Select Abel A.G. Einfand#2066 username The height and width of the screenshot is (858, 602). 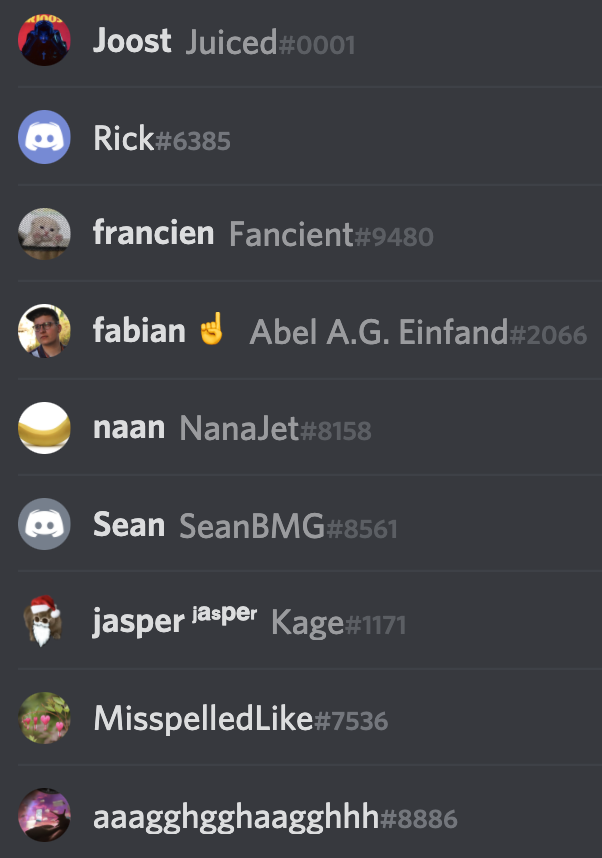tap(418, 332)
